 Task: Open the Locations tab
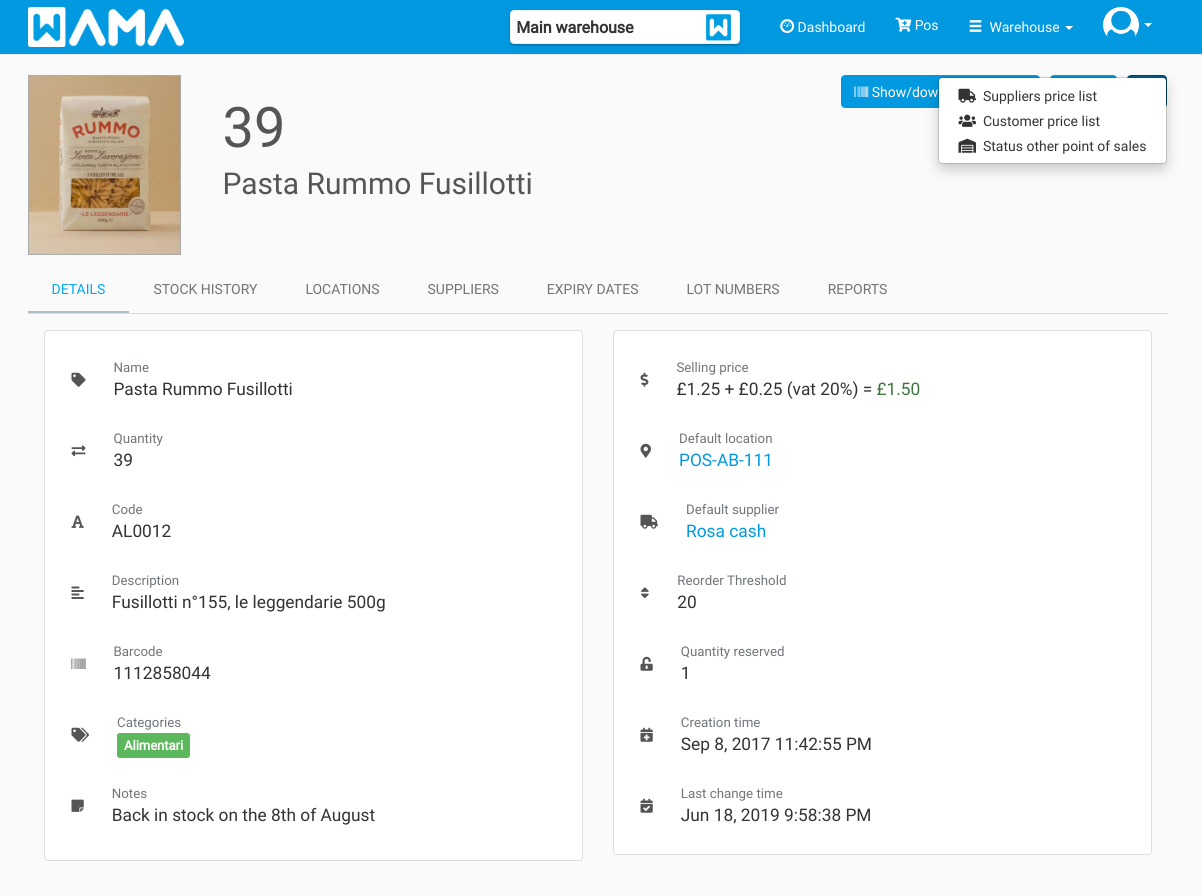click(x=342, y=289)
